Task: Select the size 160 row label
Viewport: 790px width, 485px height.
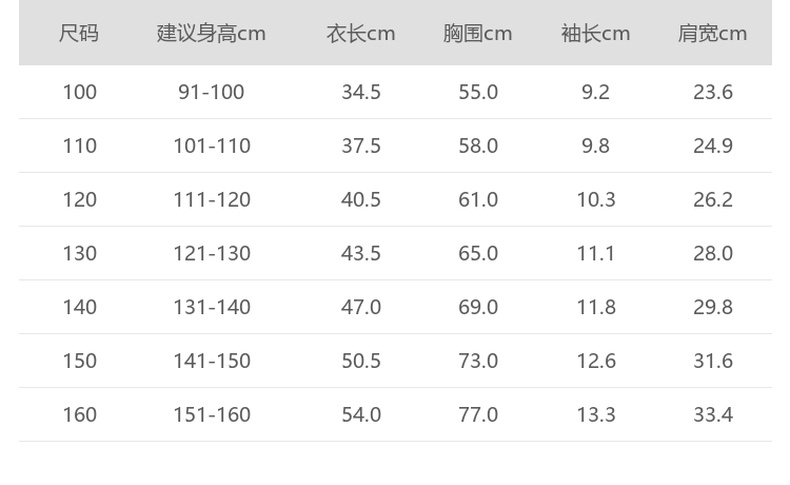Action: 80,414
